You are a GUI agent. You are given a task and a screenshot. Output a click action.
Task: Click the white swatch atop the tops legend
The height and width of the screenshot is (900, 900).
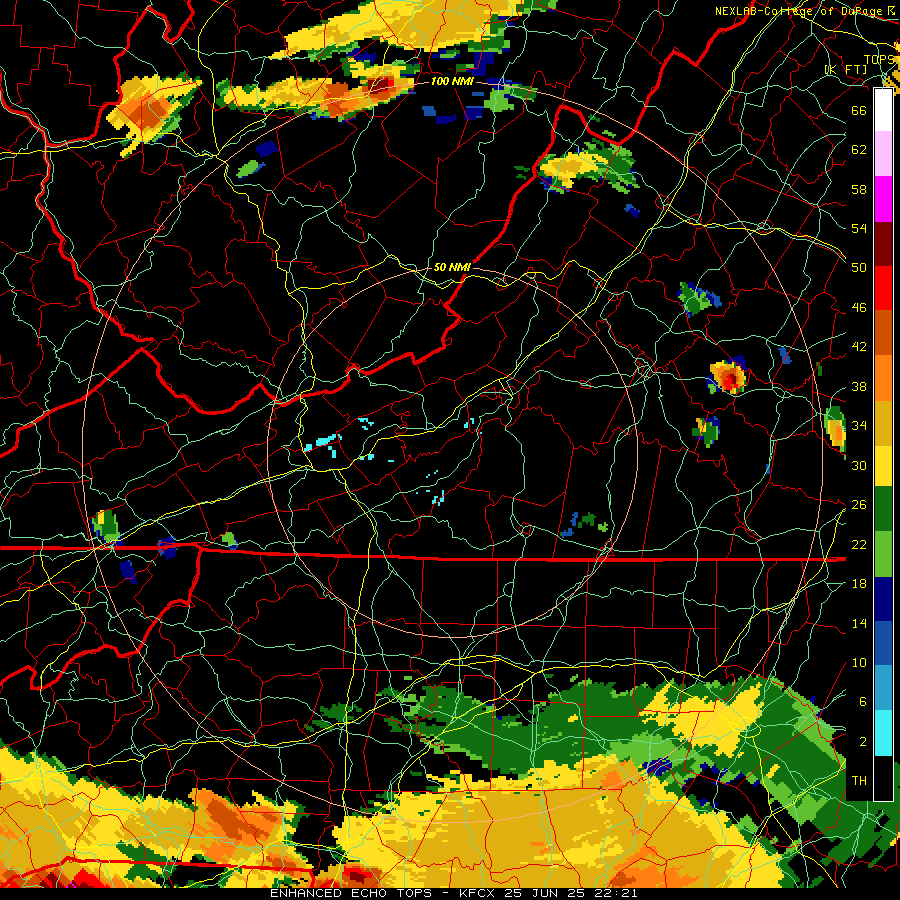pos(883,110)
